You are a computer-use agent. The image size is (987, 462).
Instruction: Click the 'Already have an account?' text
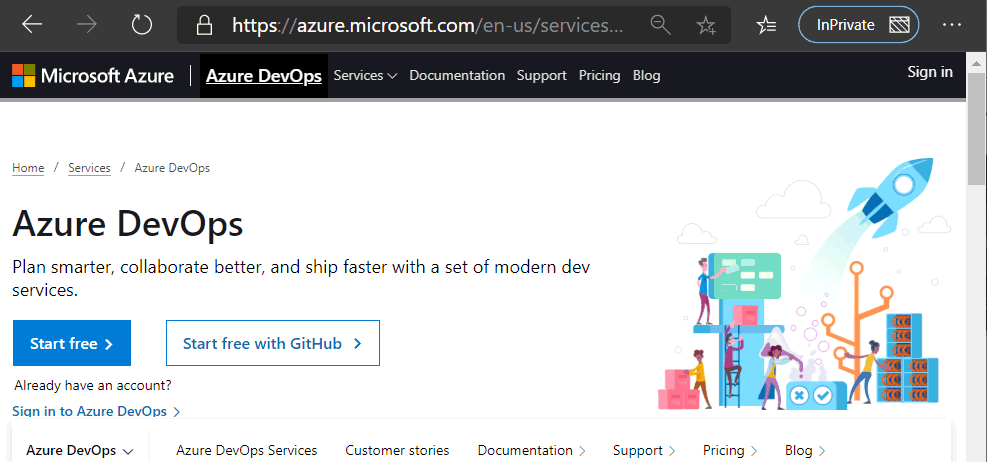click(x=93, y=385)
